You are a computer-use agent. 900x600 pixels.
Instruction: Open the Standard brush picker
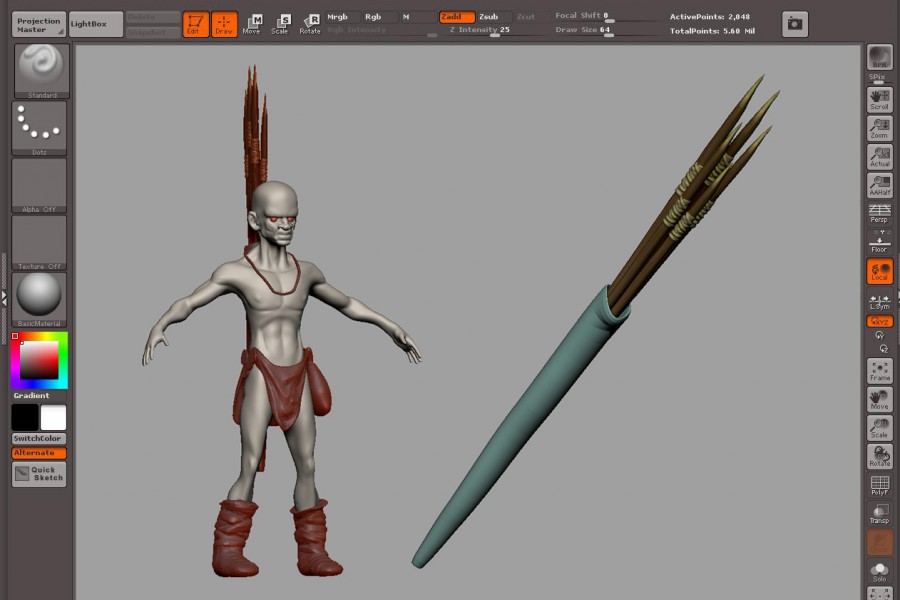click(40, 70)
